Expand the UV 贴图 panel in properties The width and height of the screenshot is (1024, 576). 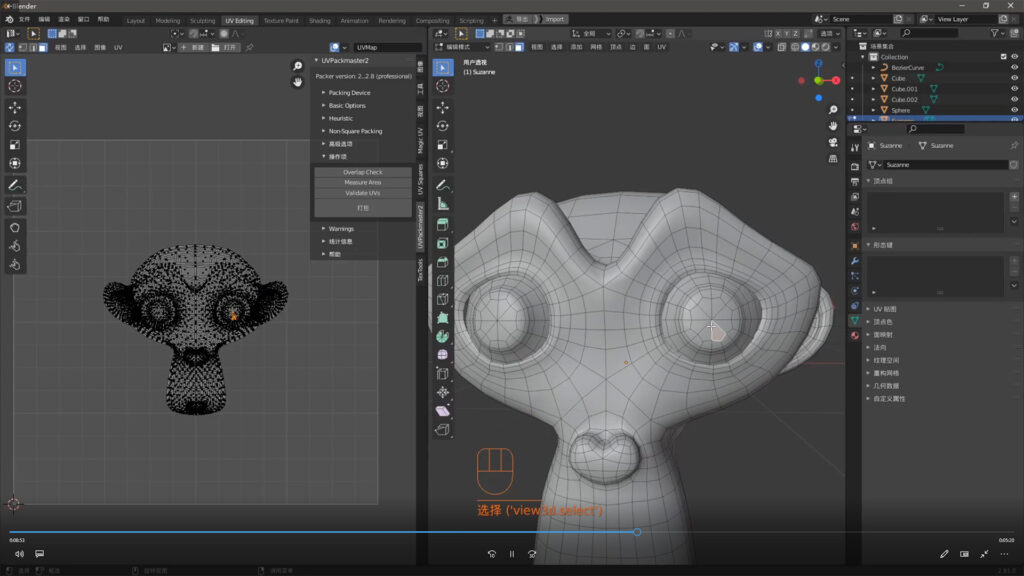[x=885, y=309]
